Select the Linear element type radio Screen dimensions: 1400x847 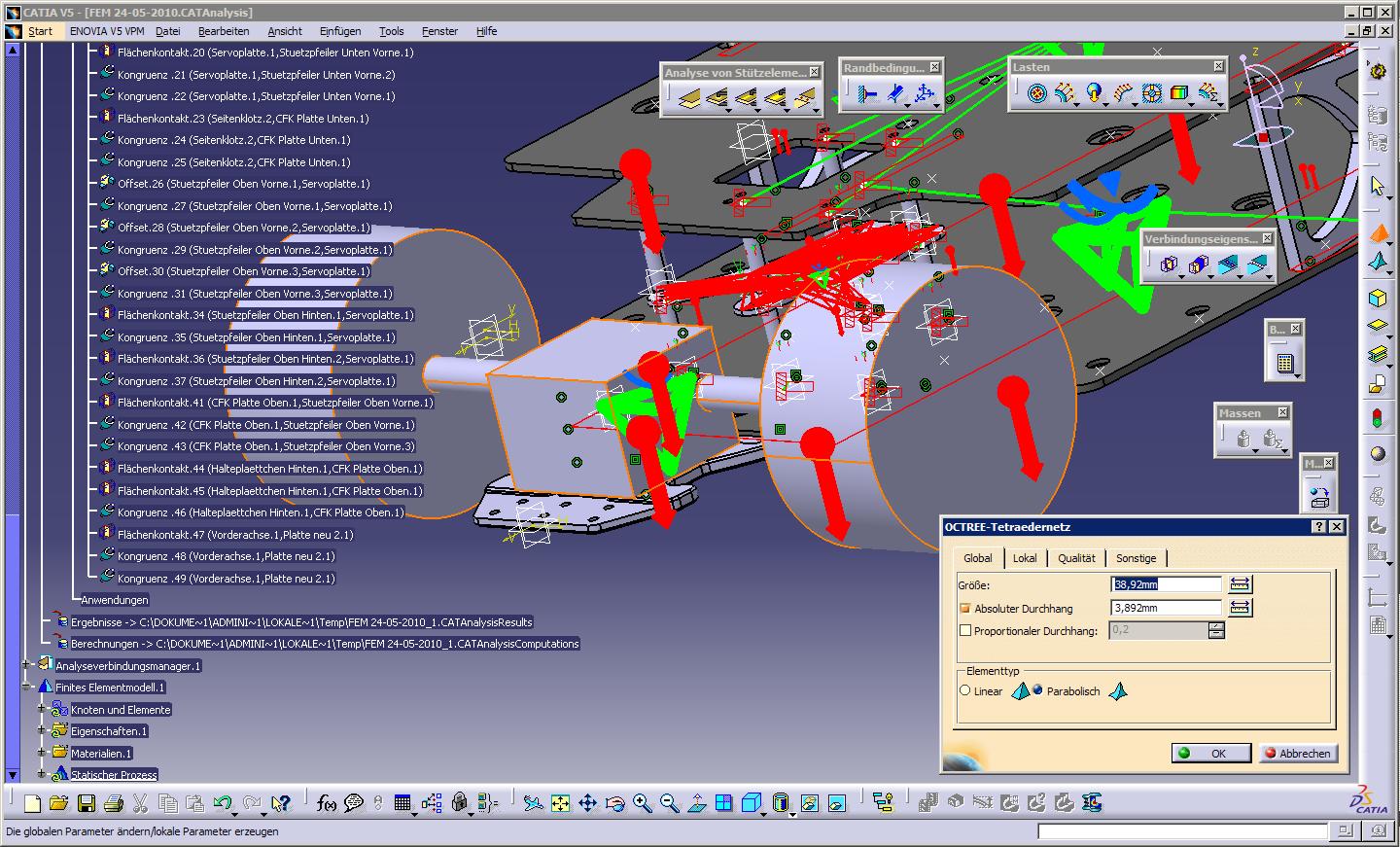coord(964,691)
